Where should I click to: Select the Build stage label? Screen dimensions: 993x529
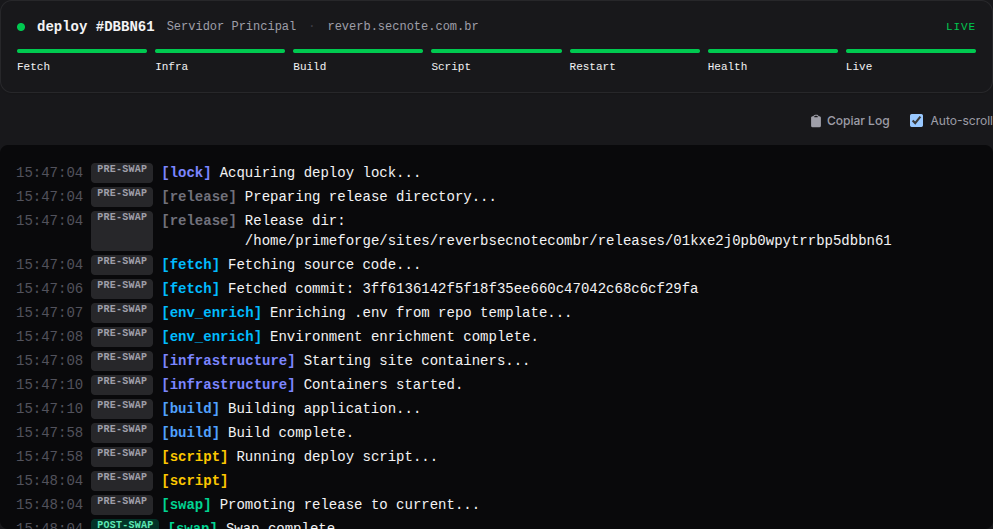pos(310,67)
